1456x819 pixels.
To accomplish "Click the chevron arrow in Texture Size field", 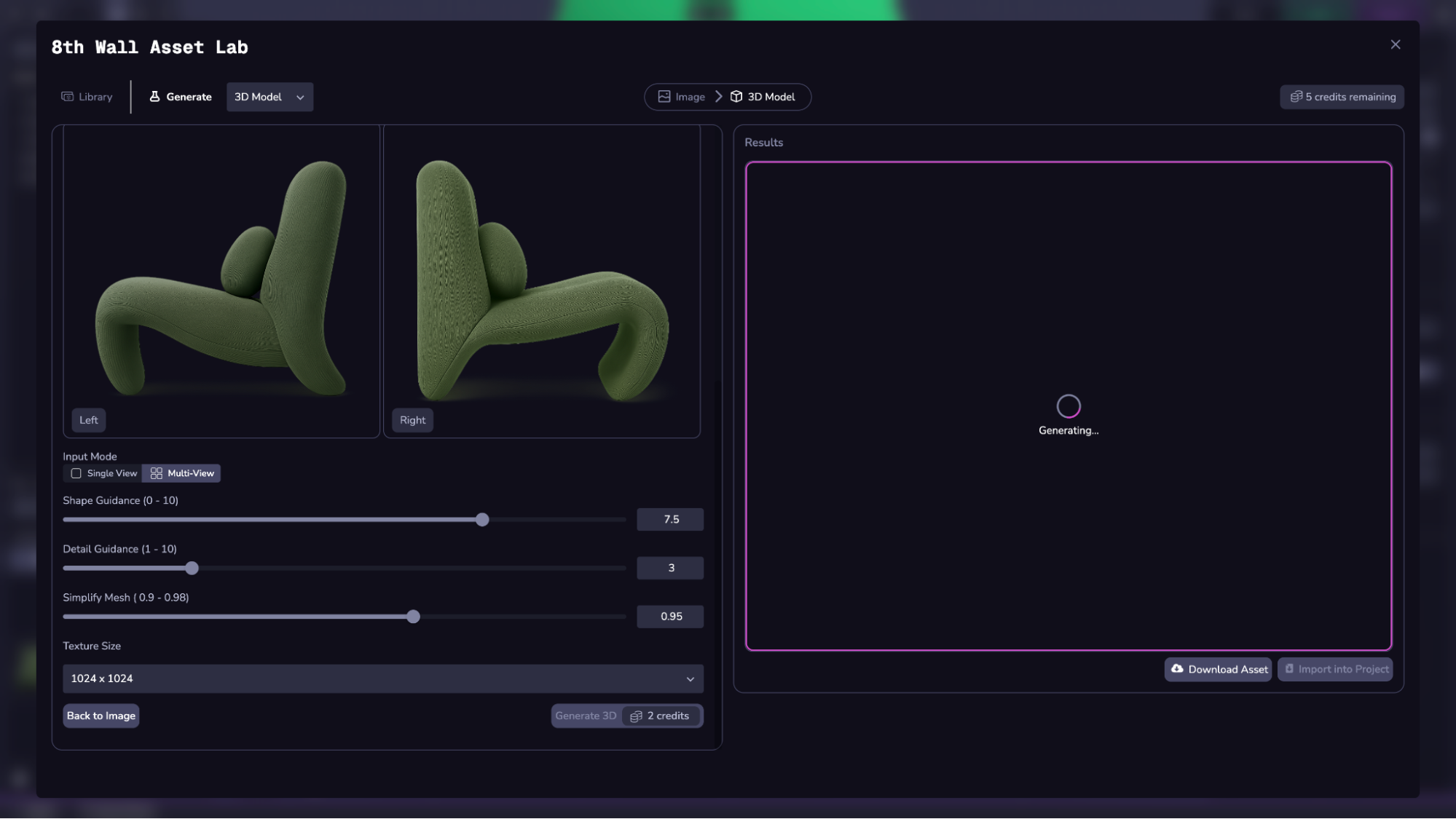I will tap(690, 679).
